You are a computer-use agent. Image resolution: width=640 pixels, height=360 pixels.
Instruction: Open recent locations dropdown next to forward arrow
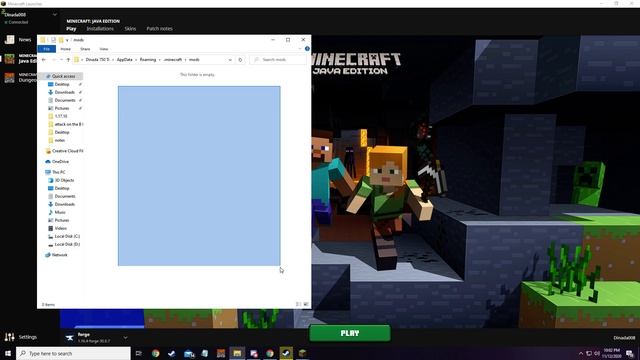click(61, 60)
